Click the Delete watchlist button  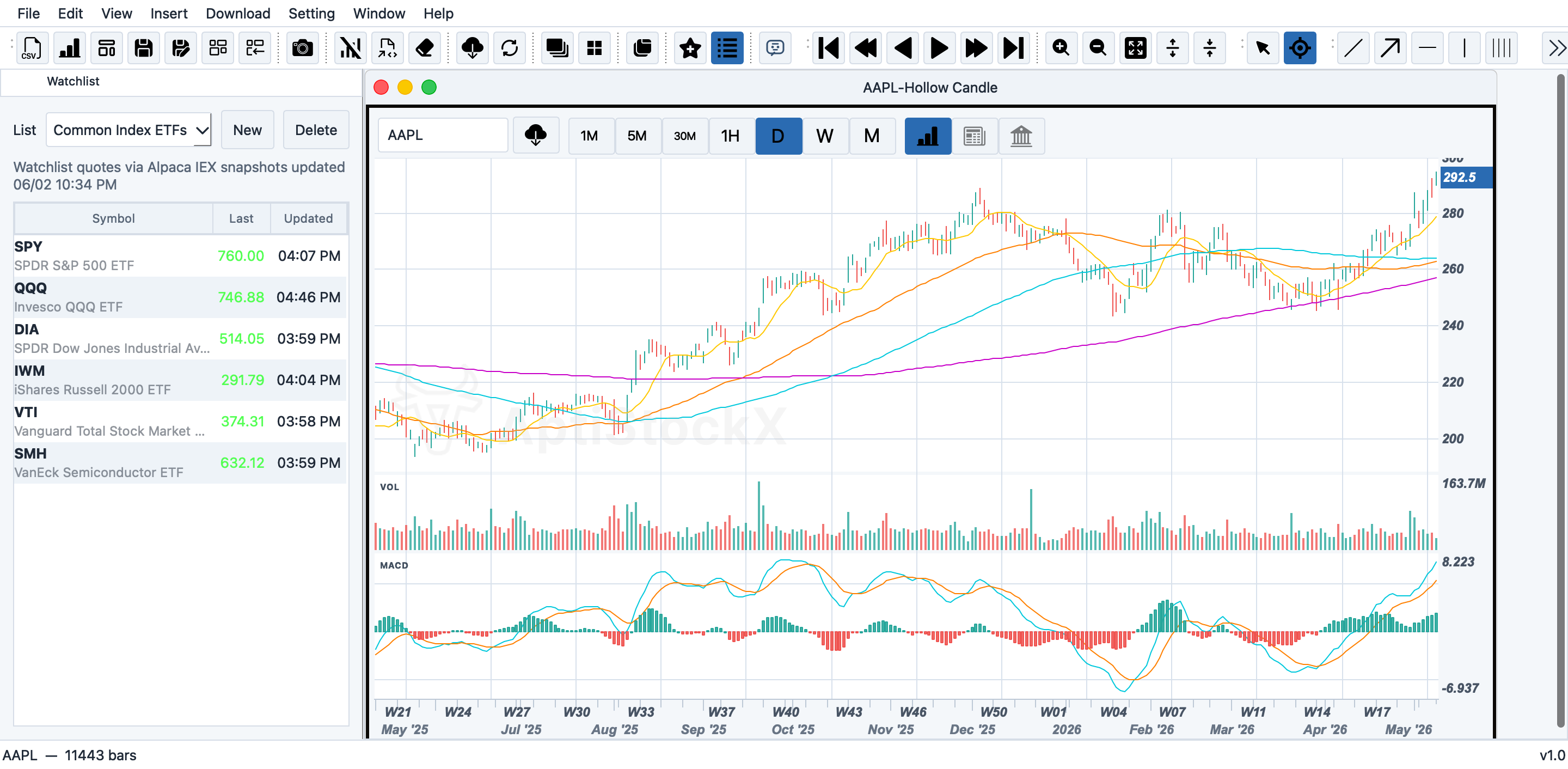(316, 130)
